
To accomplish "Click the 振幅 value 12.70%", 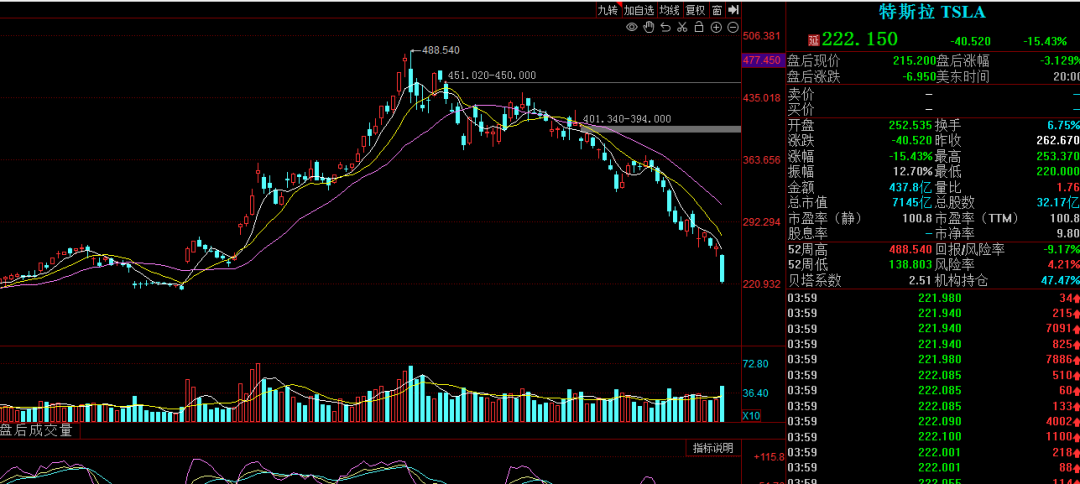I will [x=913, y=171].
